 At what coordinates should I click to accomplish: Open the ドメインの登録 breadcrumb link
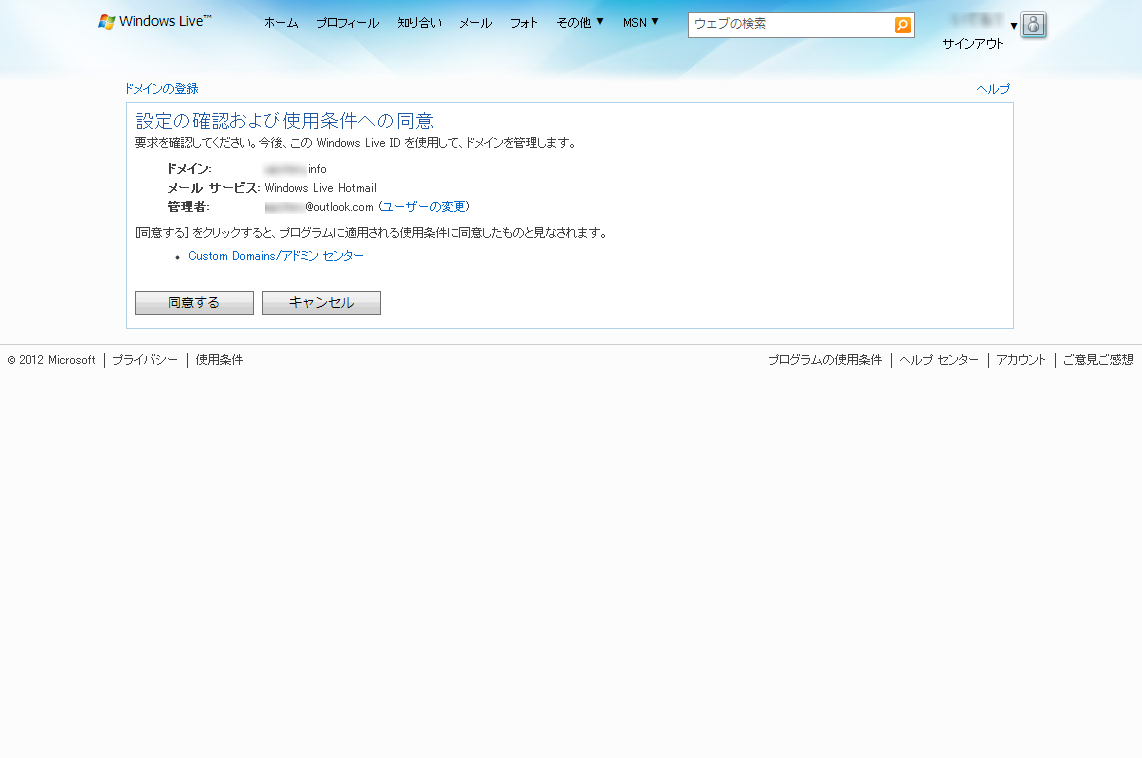162,89
